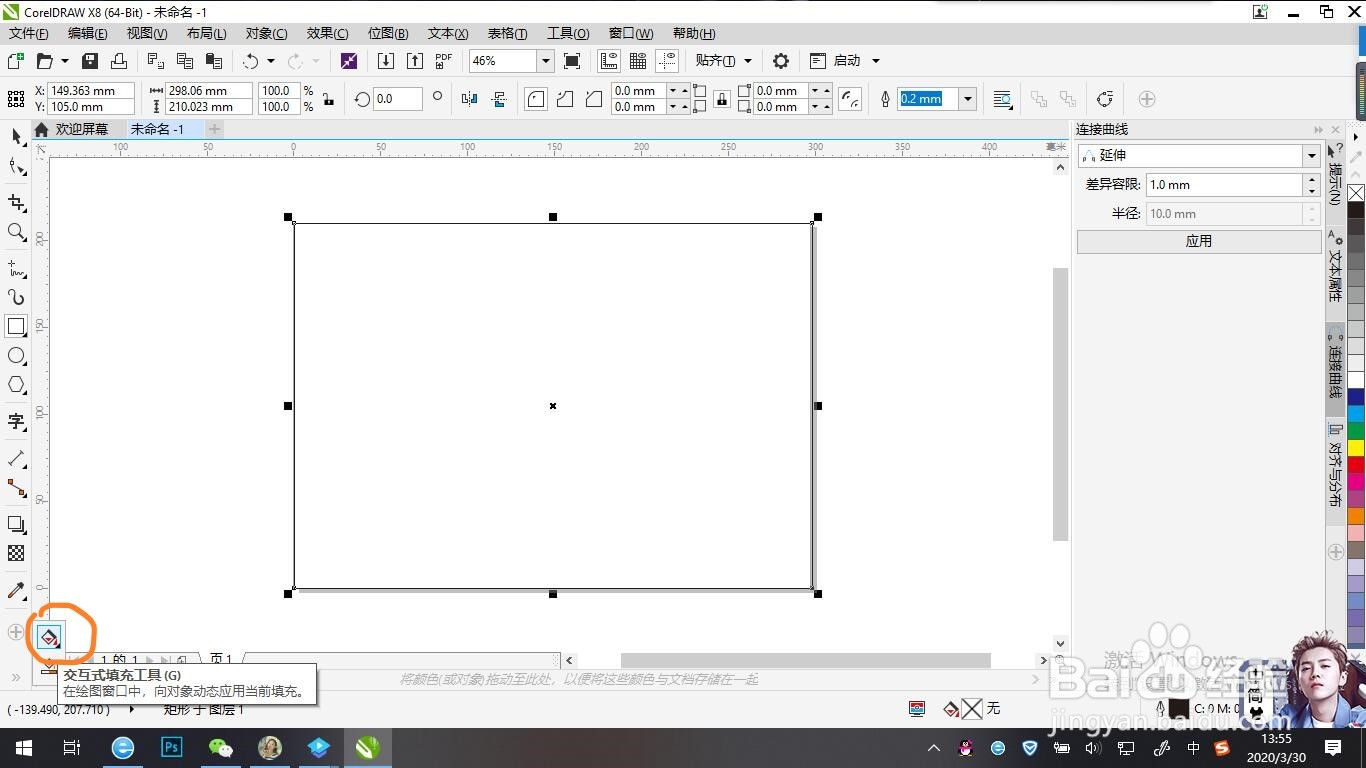Add a new document tab with plus
The image size is (1366, 768).
pyautogui.click(x=214, y=129)
